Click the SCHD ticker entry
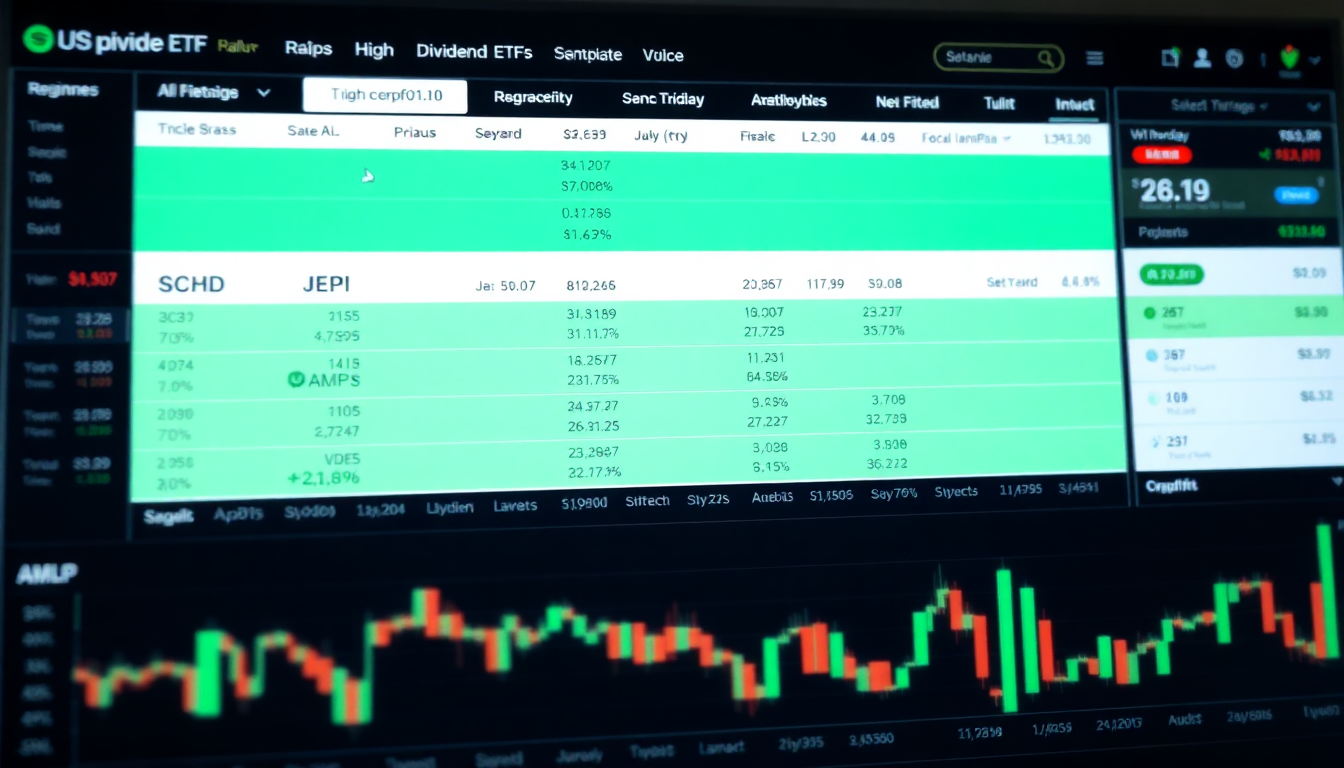The image size is (1344, 768). pyautogui.click(x=190, y=284)
